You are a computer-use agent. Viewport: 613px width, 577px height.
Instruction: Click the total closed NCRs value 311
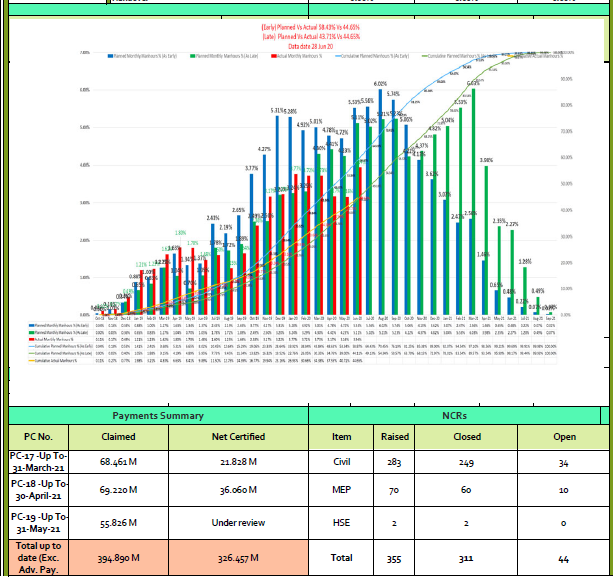pyautogui.click(x=464, y=557)
